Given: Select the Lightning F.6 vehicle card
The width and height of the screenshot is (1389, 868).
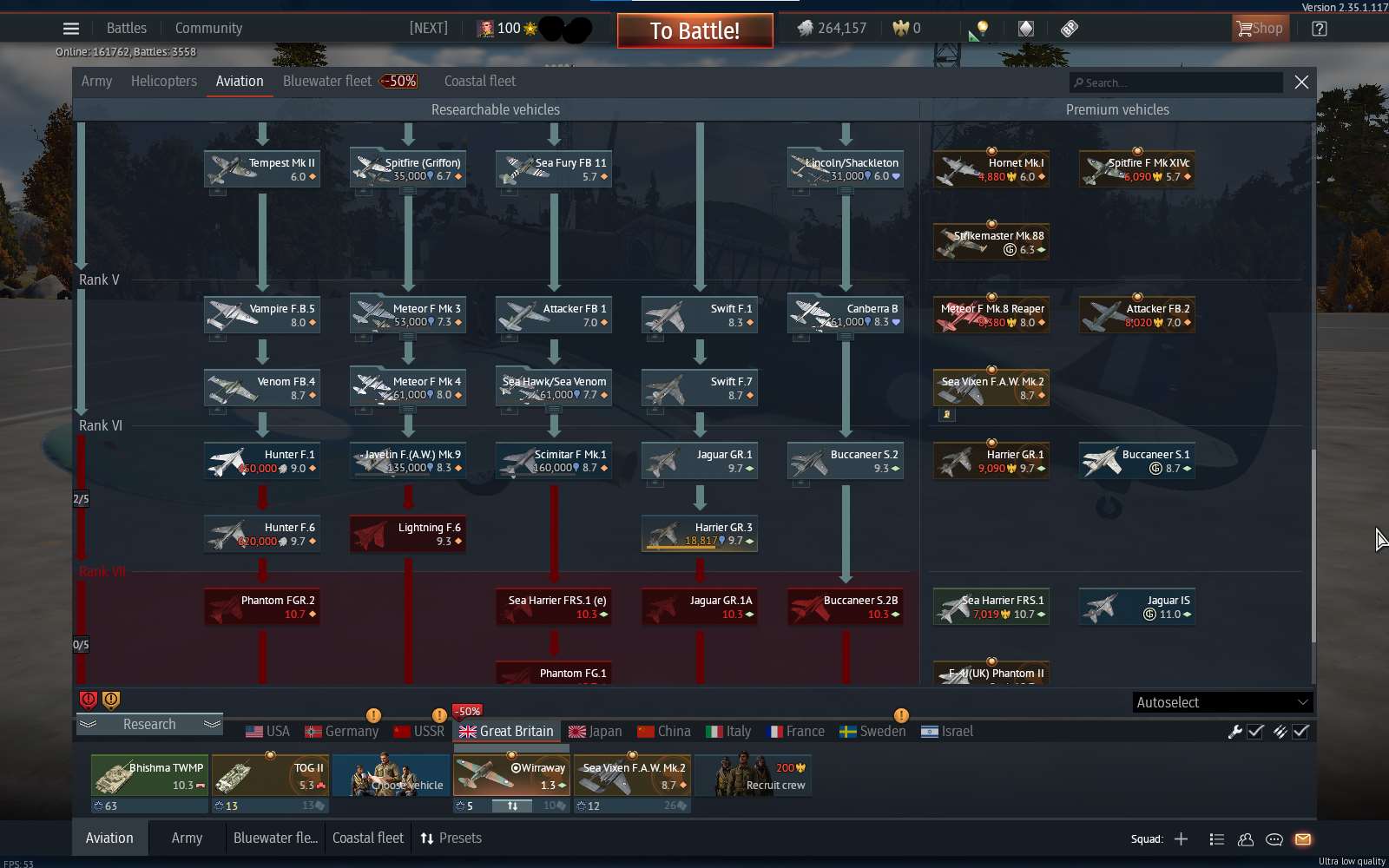Looking at the screenshot, I should coord(408,534).
